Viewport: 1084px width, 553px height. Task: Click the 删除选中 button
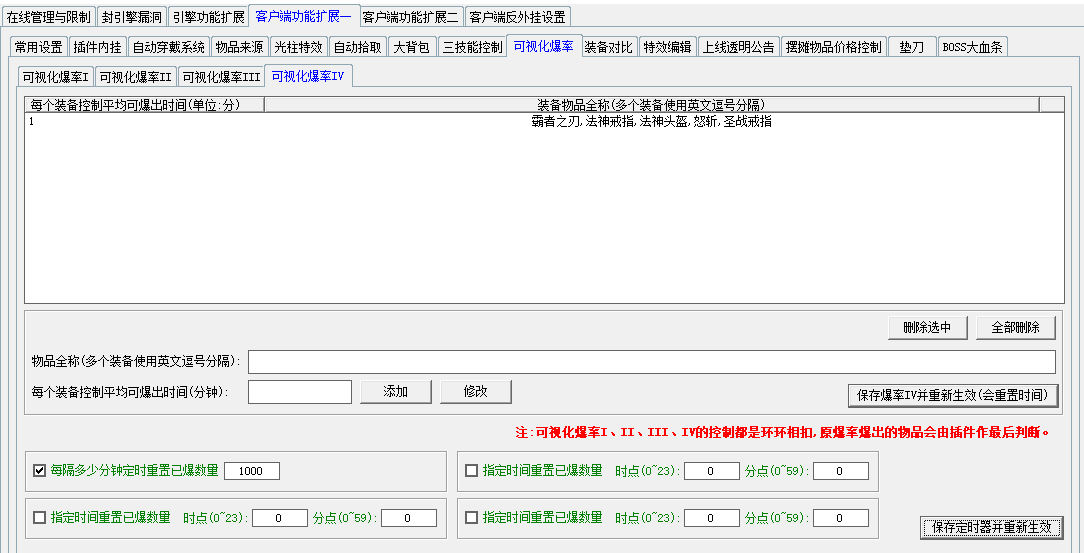pyautogui.click(x=927, y=328)
